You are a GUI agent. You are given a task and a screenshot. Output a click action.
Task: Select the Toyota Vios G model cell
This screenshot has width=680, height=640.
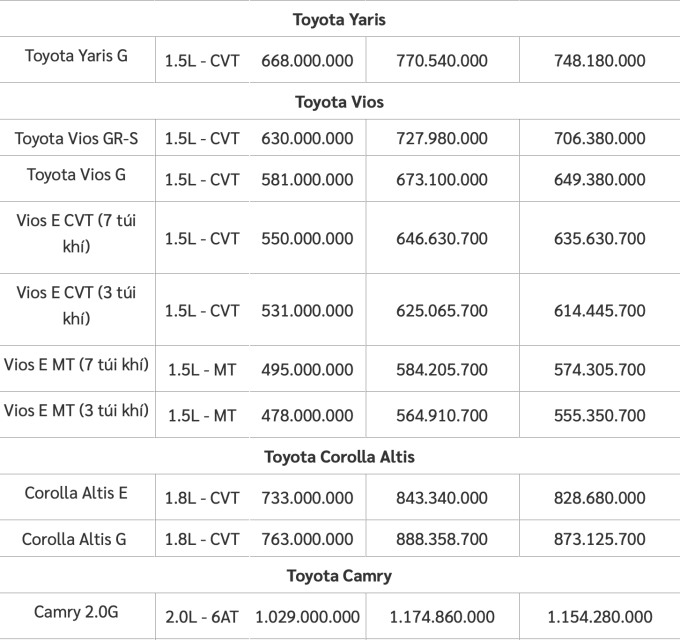pyautogui.click(x=77, y=175)
